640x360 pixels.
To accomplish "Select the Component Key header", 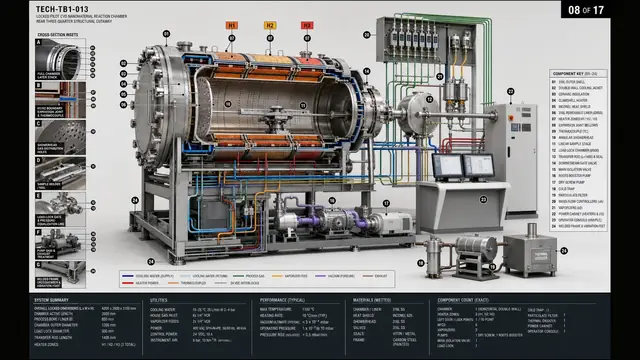I will pyautogui.click(x=578, y=74).
